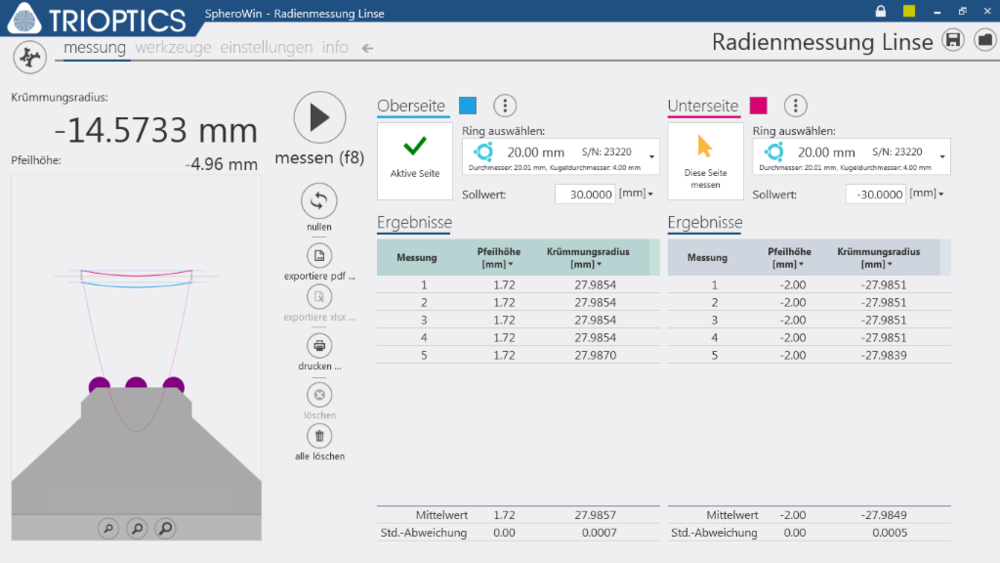Viewport: 1000px width, 563px height.
Task: Export results via exportiere pdf icon
Action: (318, 254)
